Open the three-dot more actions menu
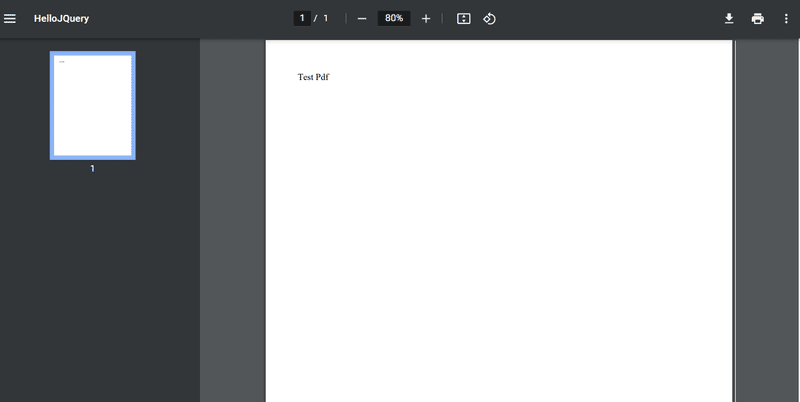The height and width of the screenshot is (402, 800). (786, 19)
